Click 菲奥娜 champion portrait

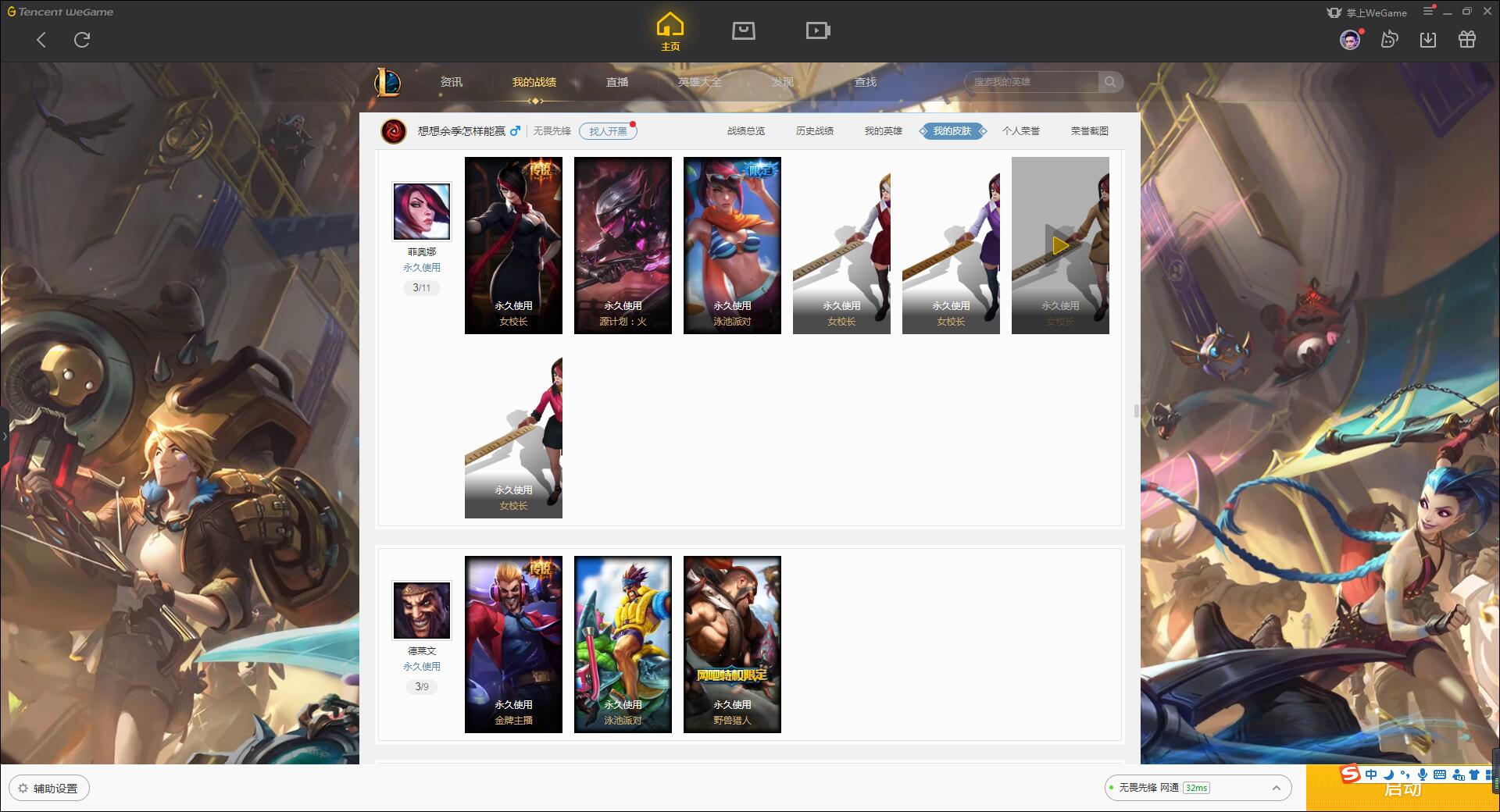tap(422, 212)
